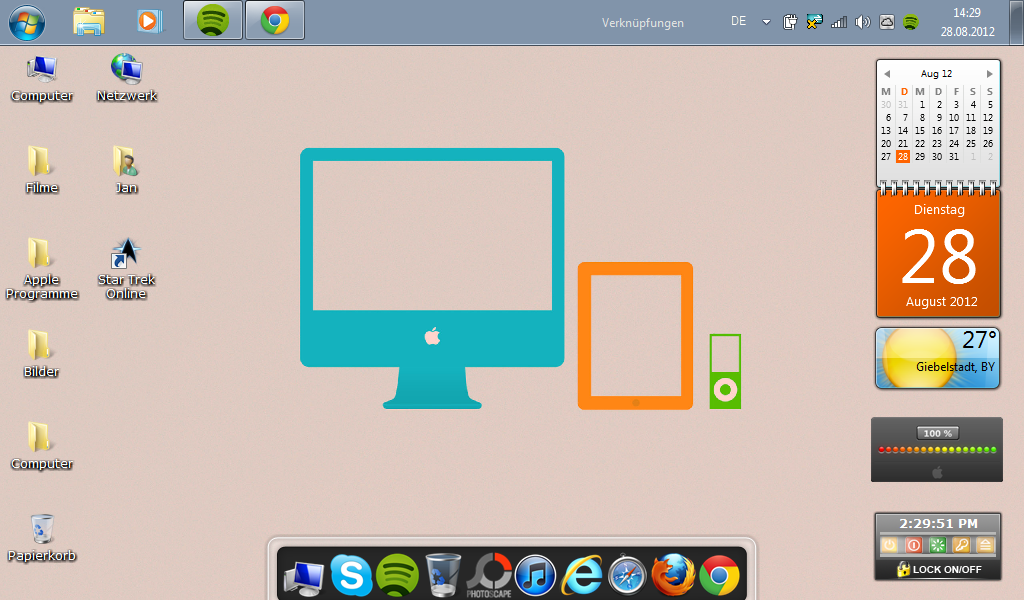
Task: Go to next month in calendar gadget
Action: (989, 74)
